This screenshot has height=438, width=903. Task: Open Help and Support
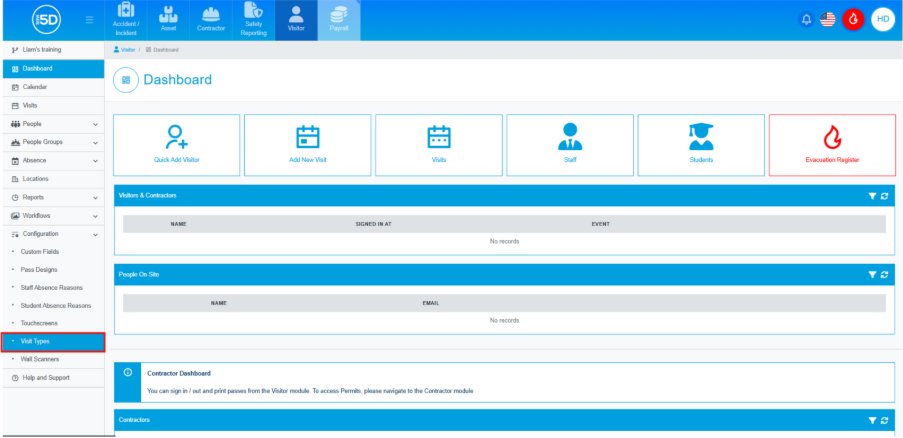[54, 378]
